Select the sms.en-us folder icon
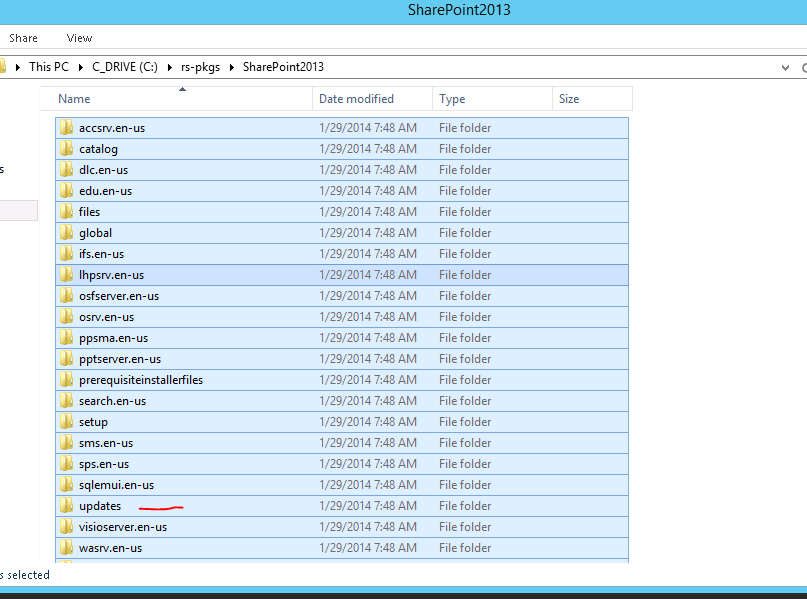 [66, 443]
